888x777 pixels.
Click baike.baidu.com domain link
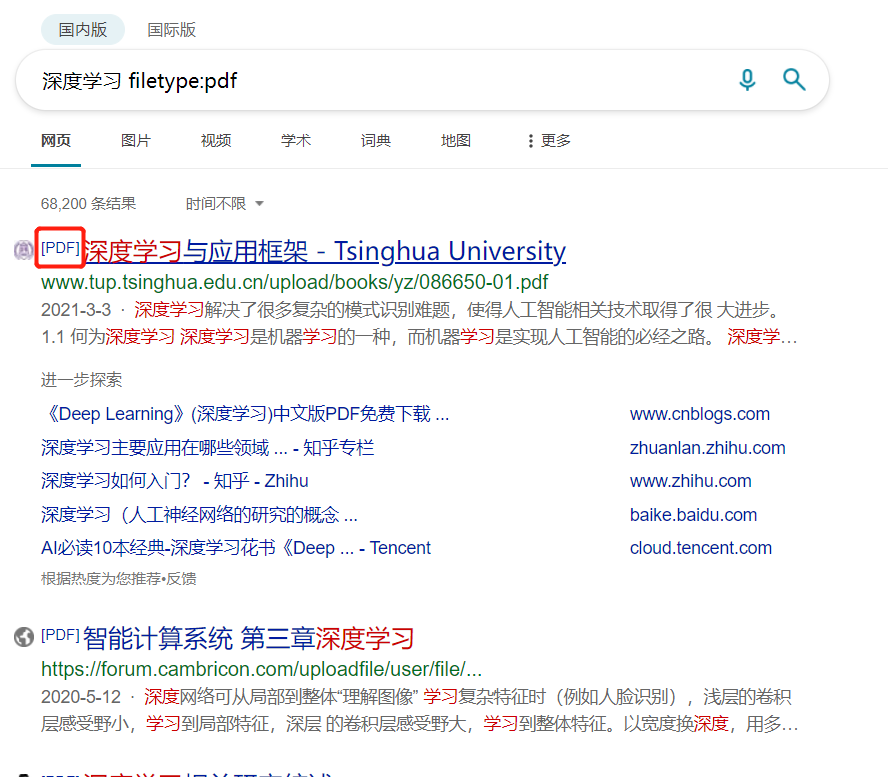coord(693,515)
